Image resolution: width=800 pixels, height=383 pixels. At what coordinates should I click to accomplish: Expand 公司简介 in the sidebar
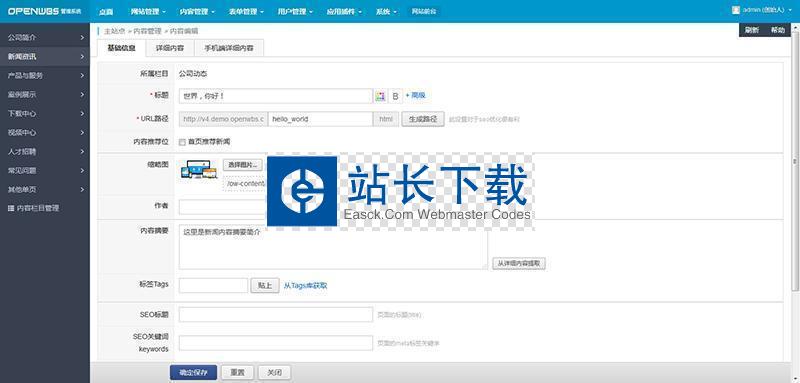pyautogui.click(x=45, y=38)
